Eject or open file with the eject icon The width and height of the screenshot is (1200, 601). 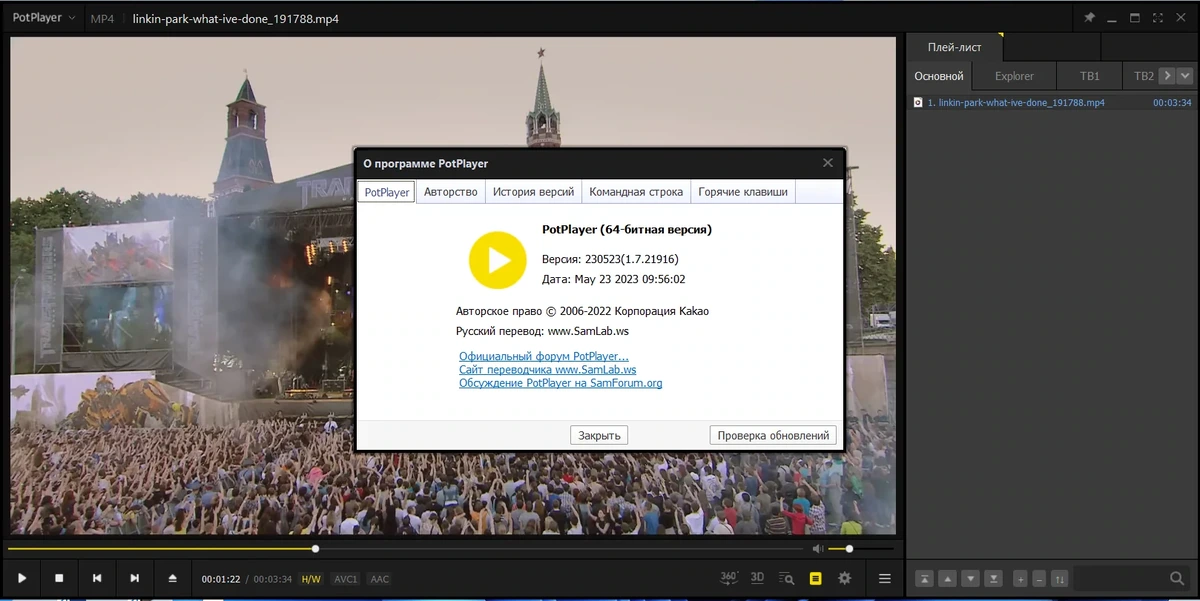pos(172,578)
